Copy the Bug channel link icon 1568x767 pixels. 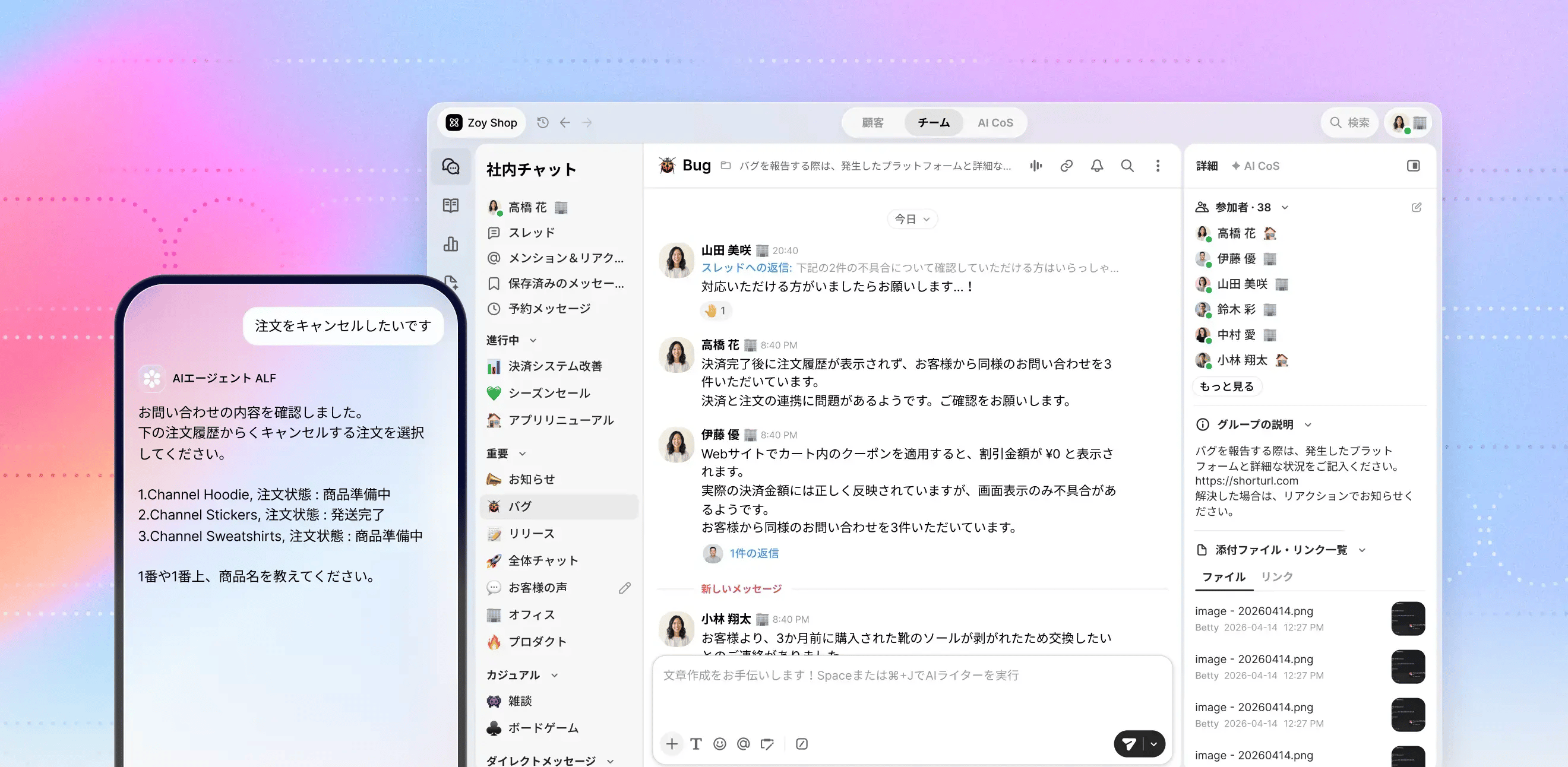[1067, 166]
